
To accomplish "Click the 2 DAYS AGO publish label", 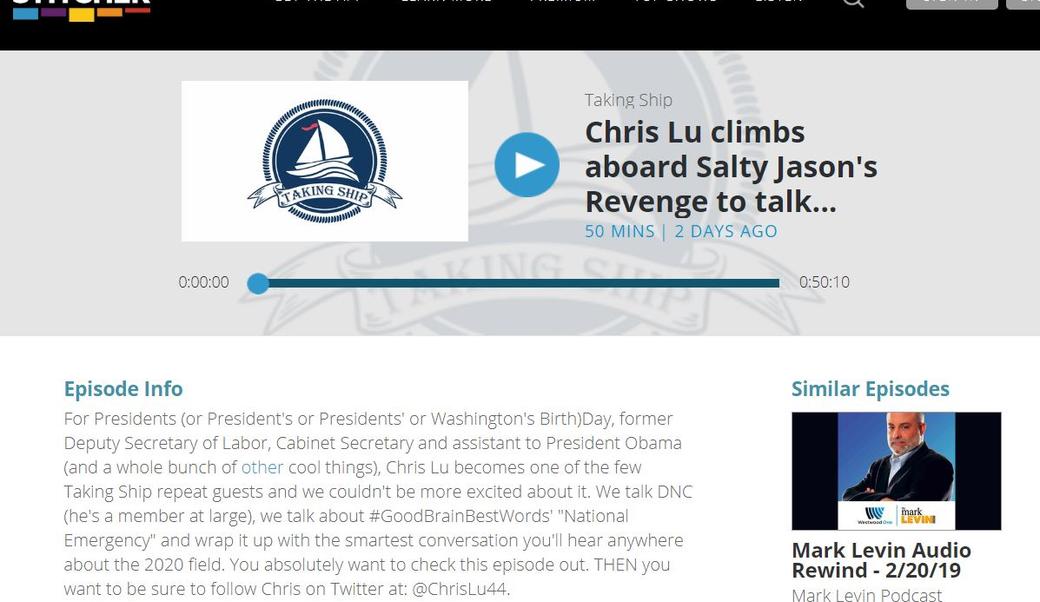I will coord(726,231).
